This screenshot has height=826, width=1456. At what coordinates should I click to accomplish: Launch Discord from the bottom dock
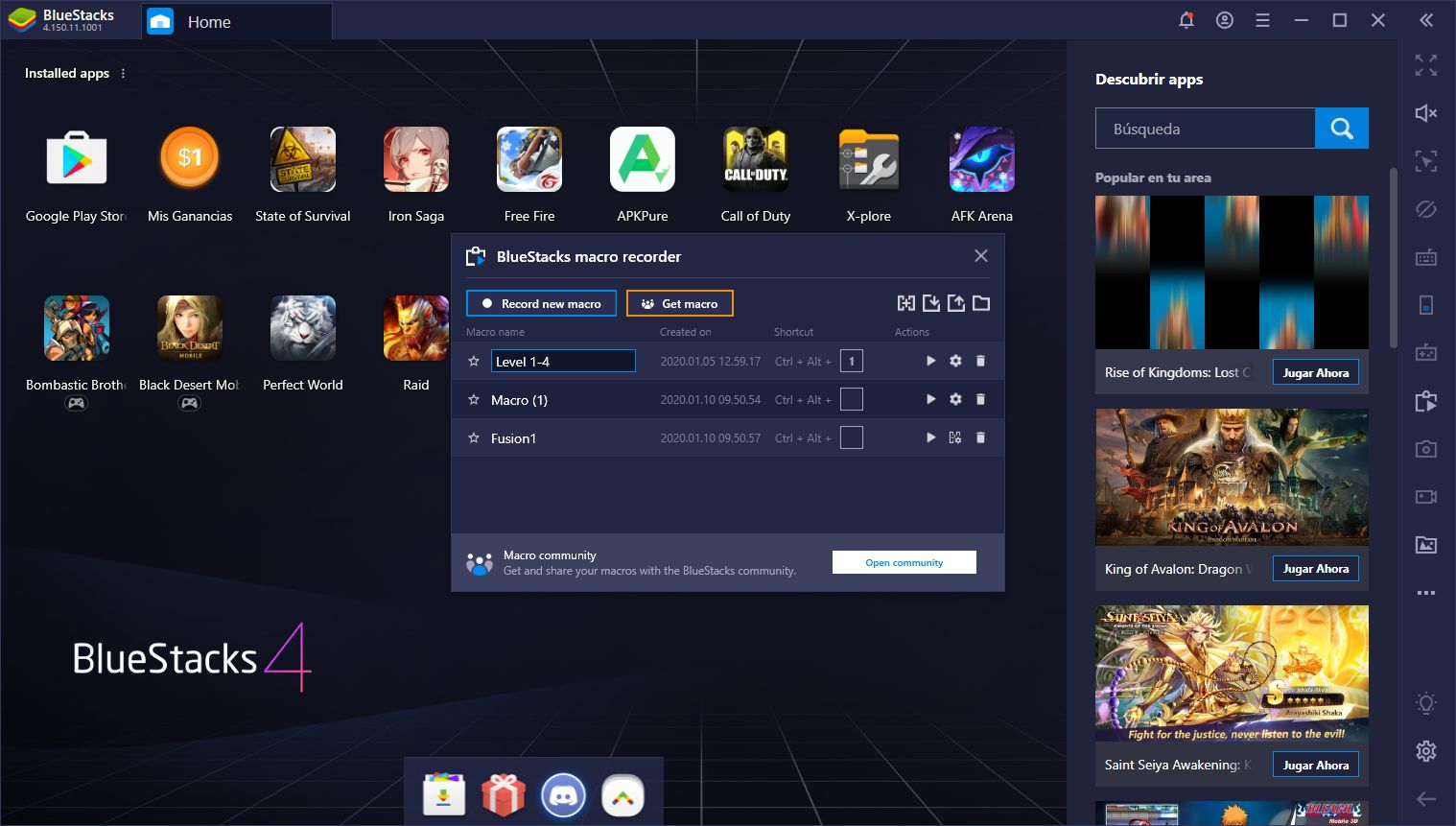(x=563, y=795)
